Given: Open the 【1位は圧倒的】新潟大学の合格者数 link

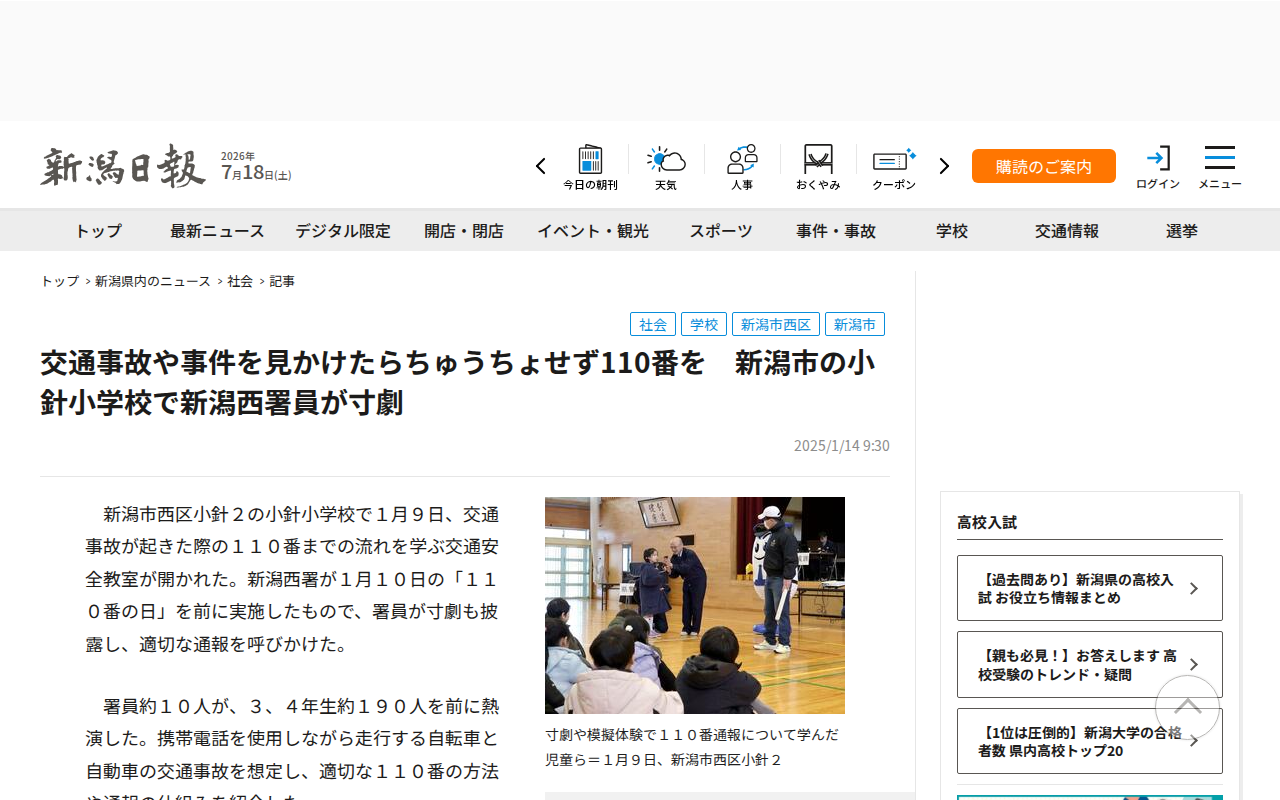Looking at the screenshot, I should click(1090, 741).
